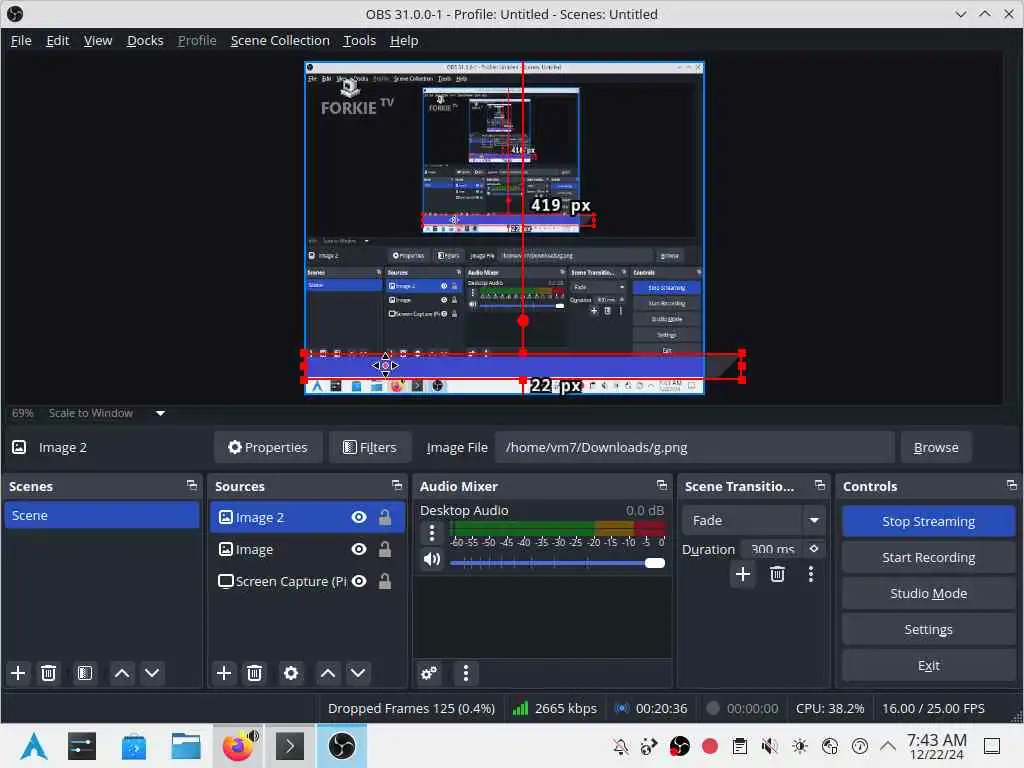Open the Scene Collection menu
The image size is (1024, 768).
click(x=280, y=40)
